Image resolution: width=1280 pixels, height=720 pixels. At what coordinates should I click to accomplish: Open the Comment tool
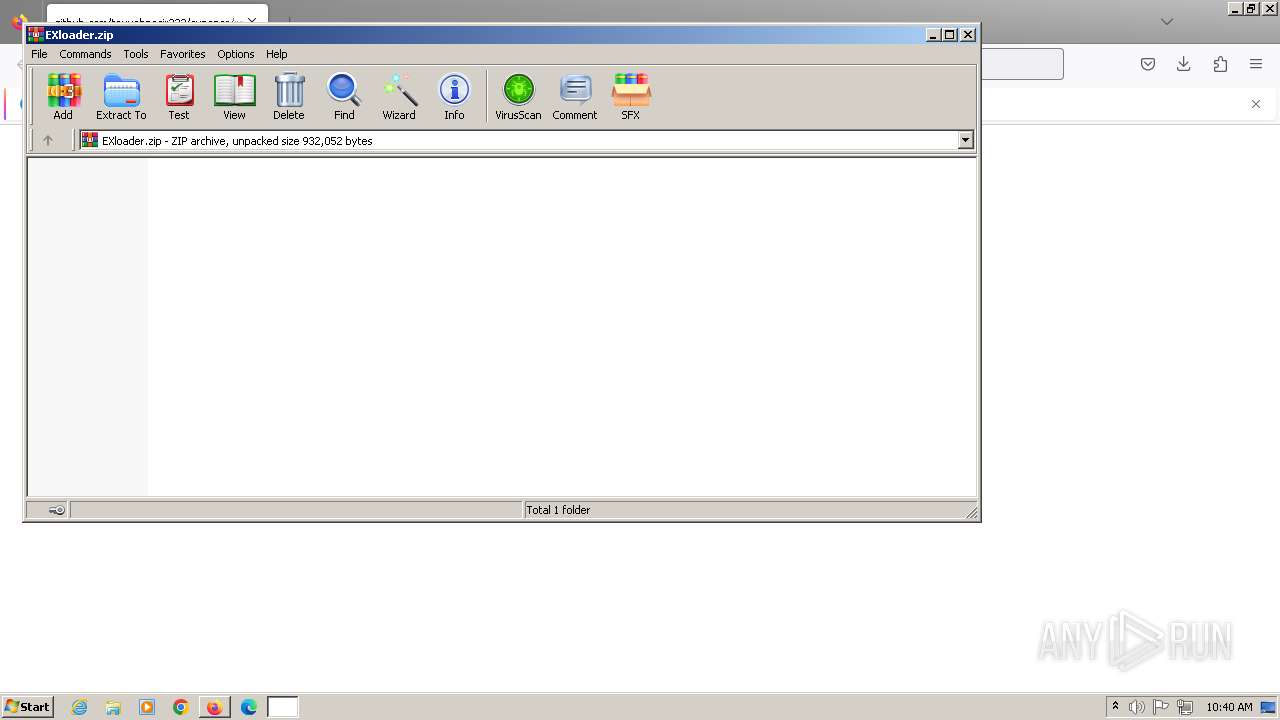tap(575, 97)
